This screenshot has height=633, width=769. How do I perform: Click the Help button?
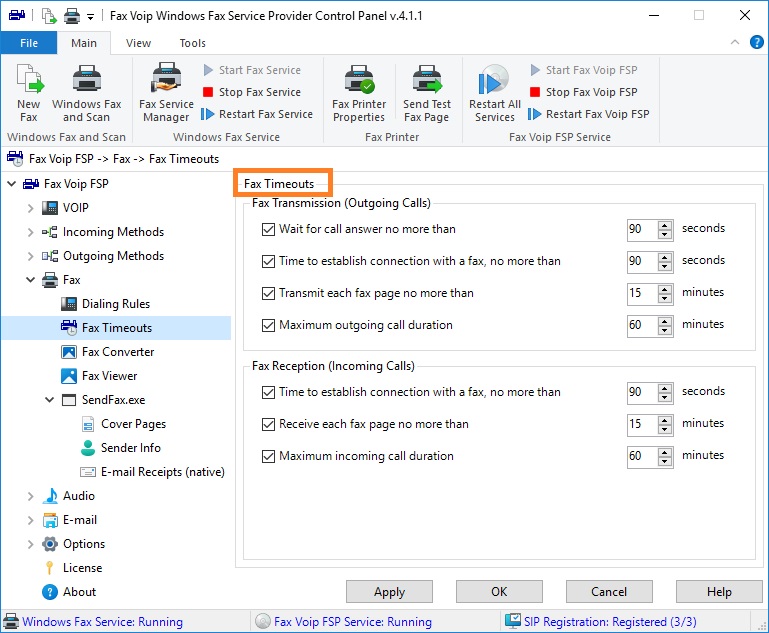click(x=719, y=592)
